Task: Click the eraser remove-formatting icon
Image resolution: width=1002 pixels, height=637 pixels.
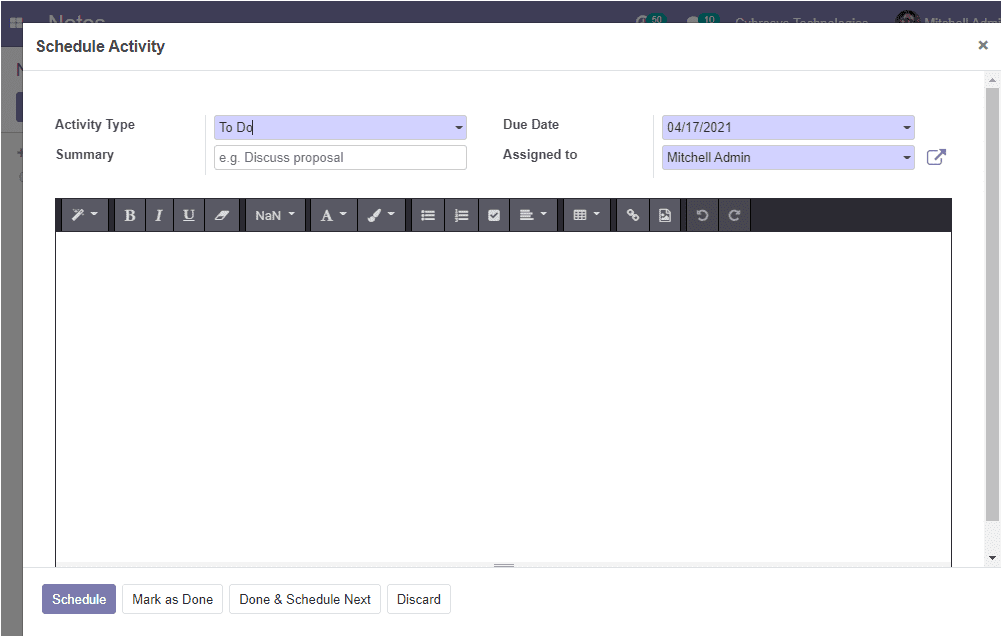Action: click(222, 215)
